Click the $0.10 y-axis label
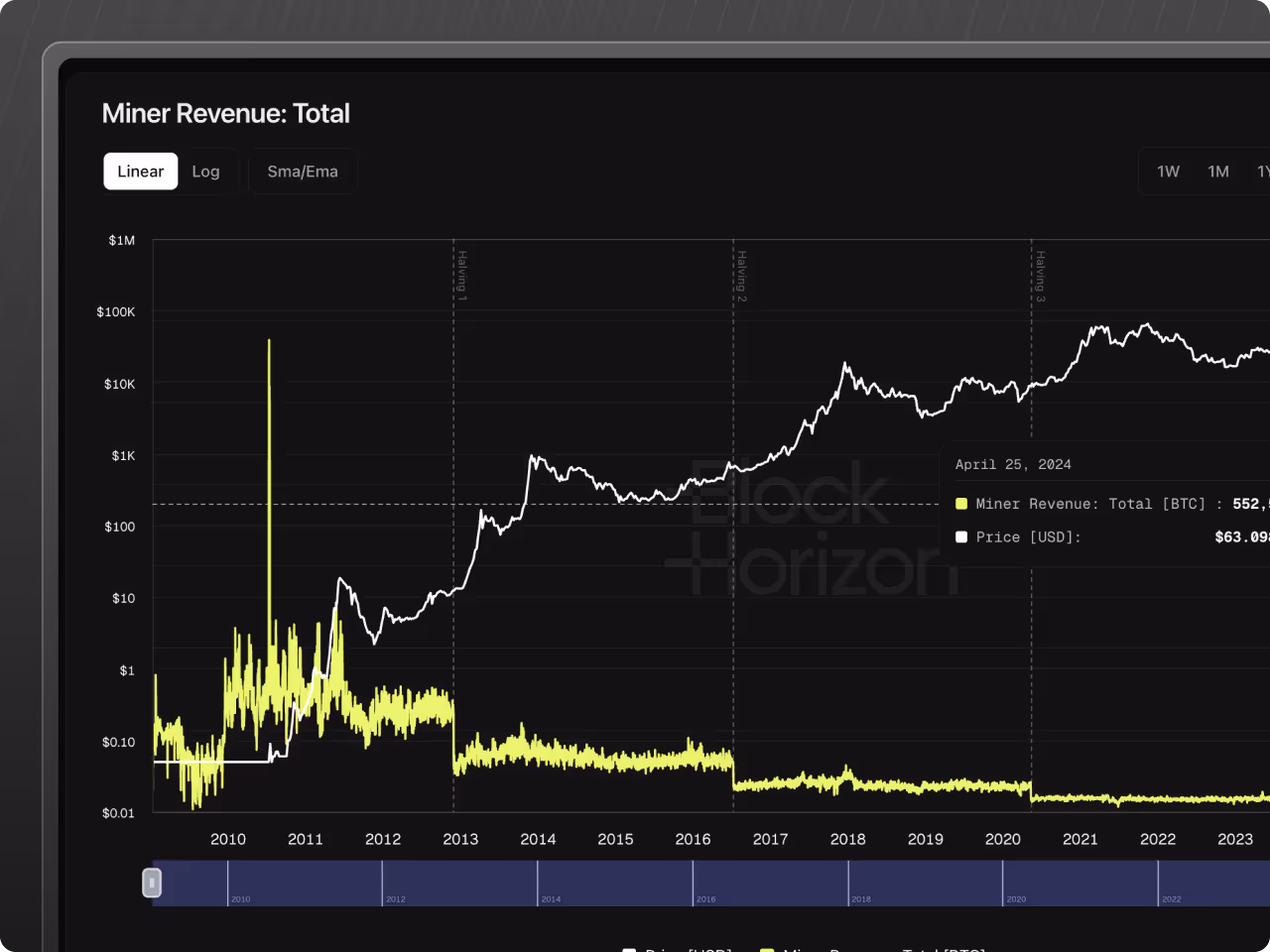 click(x=119, y=742)
